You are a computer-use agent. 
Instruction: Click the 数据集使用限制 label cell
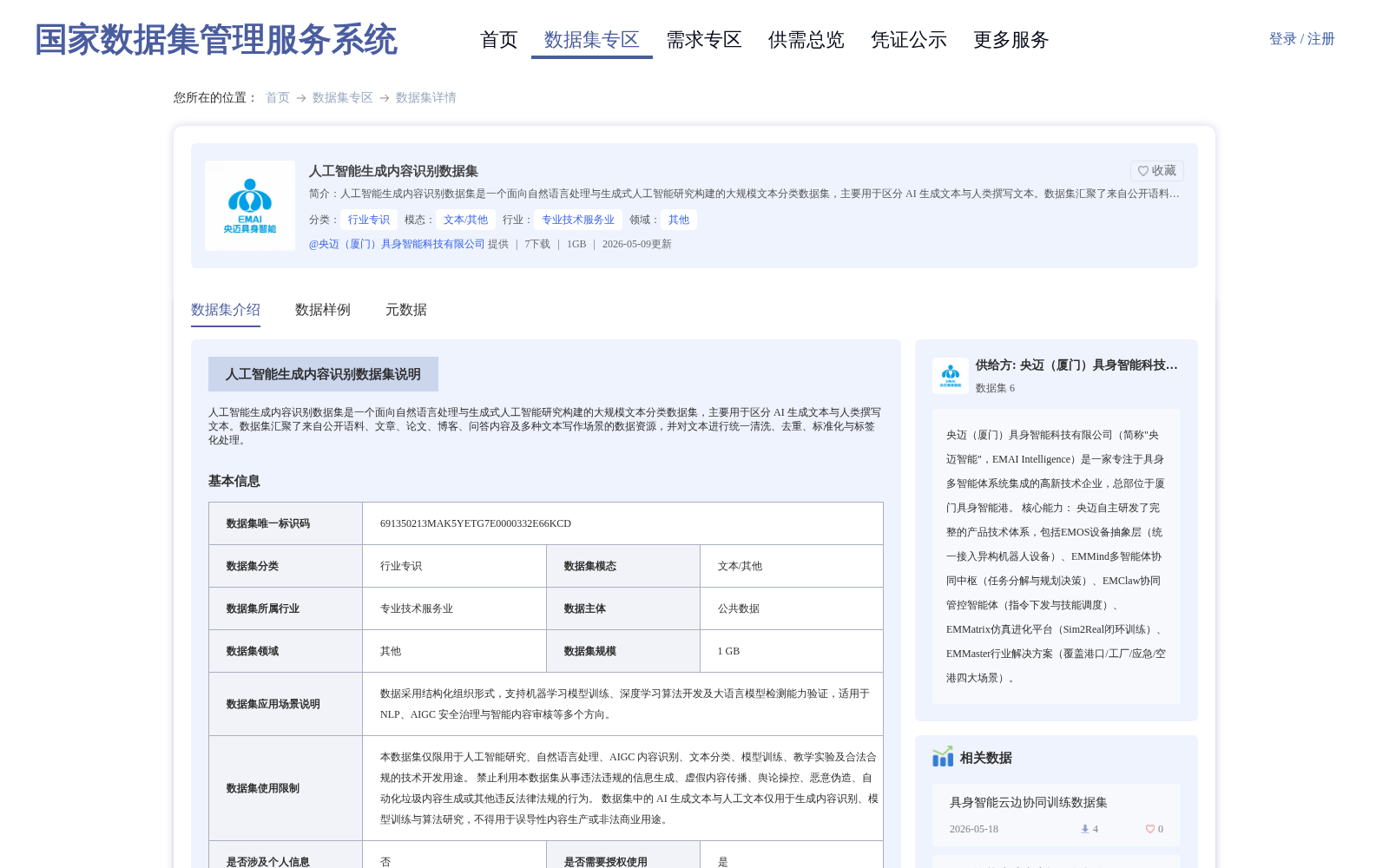[286, 788]
